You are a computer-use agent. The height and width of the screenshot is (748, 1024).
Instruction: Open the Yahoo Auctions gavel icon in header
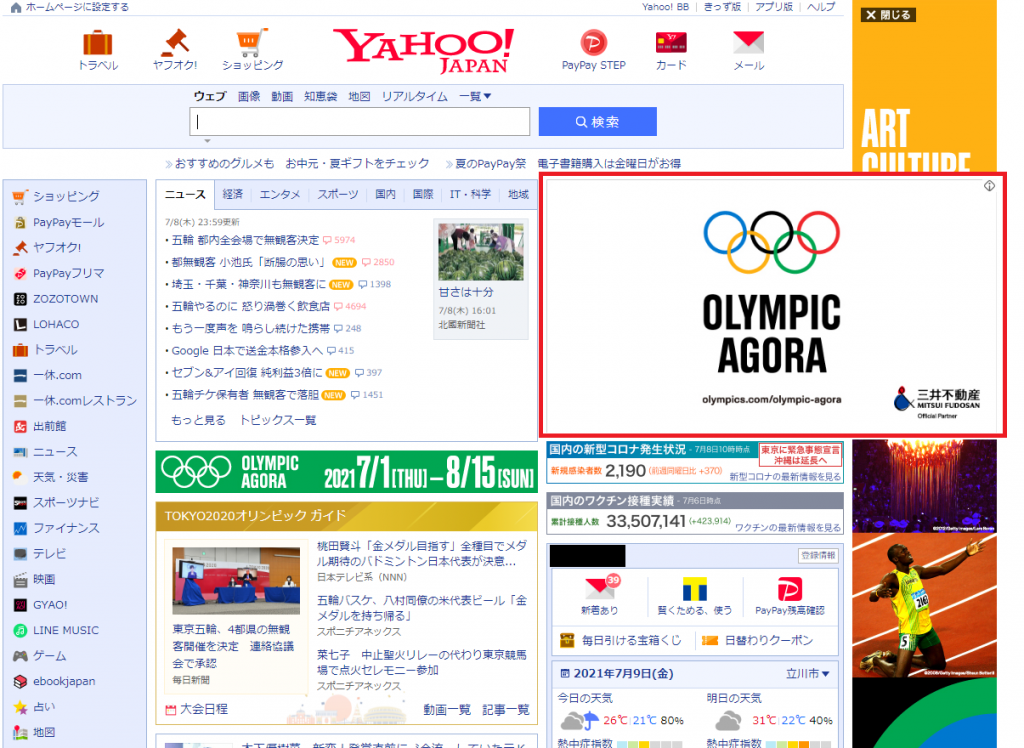point(174,42)
